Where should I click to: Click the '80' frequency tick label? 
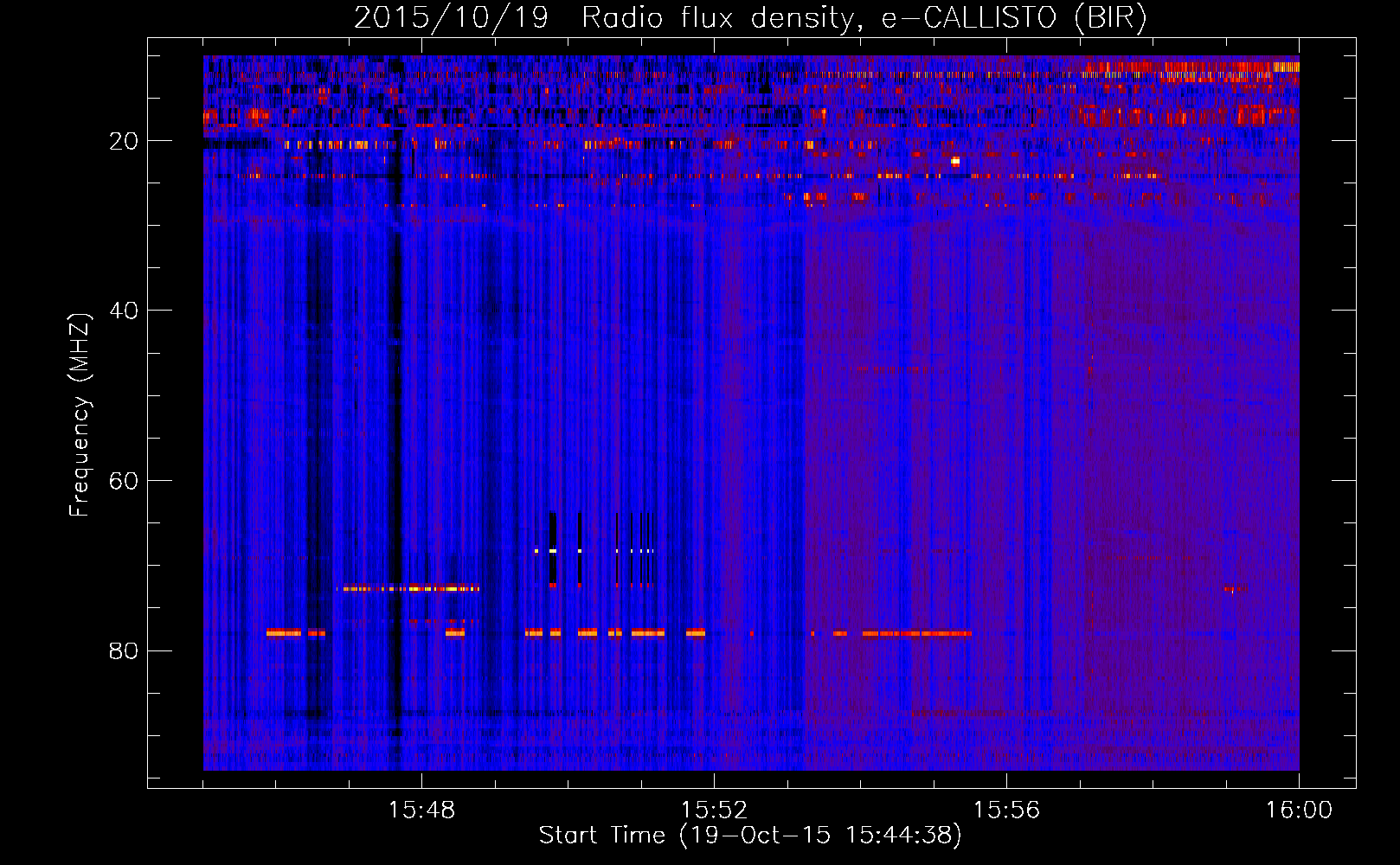(x=124, y=650)
